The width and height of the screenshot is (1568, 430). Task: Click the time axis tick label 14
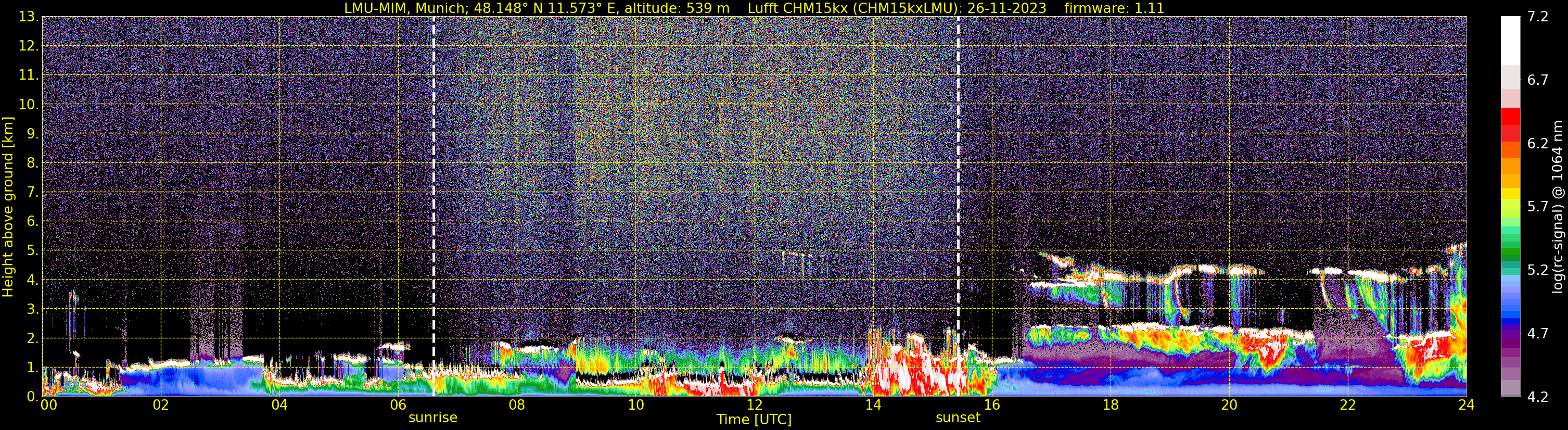873,405
